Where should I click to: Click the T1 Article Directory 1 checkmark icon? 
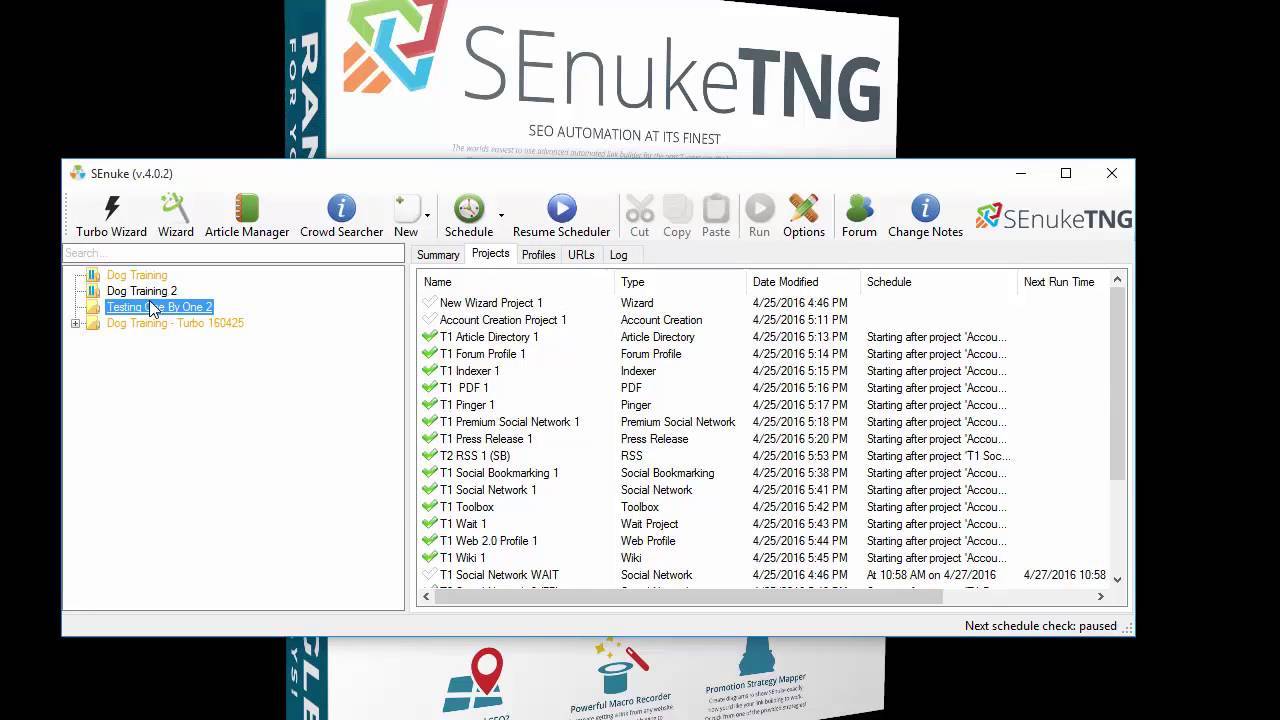(430, 337)
